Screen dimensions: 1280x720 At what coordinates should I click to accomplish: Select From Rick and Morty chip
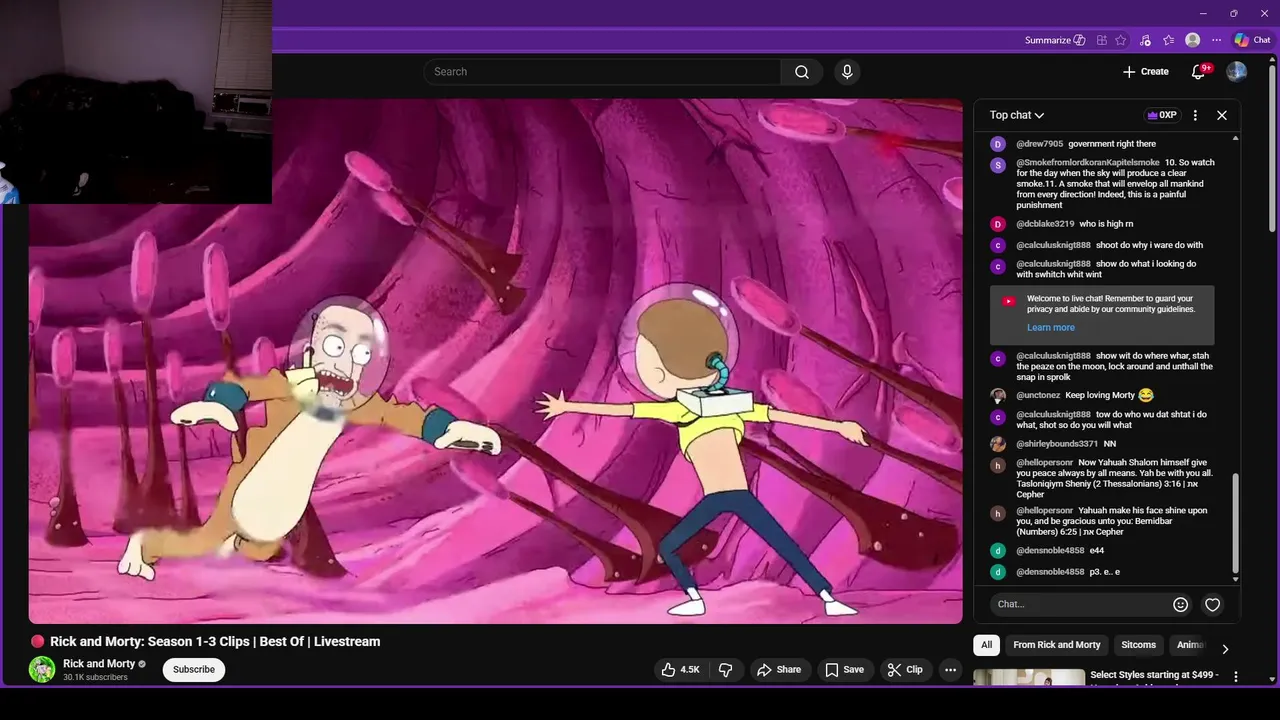click(x=1057, y=645)
